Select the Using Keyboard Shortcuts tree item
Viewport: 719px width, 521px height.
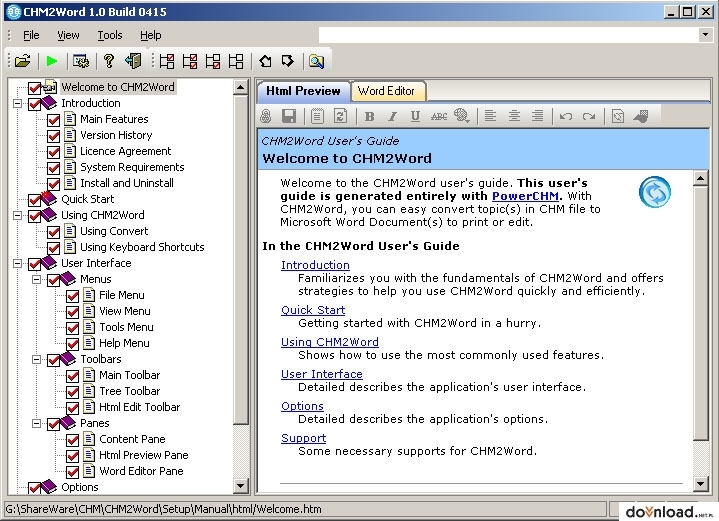tap(142, 247)
